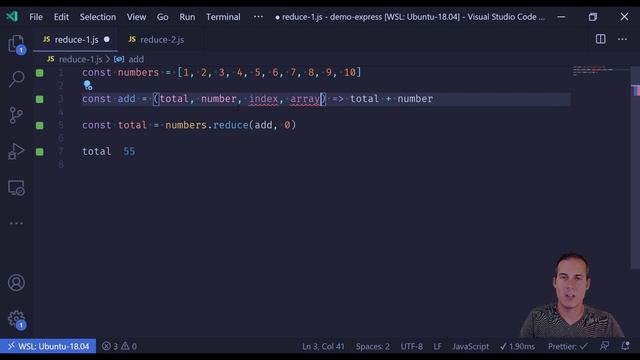Open the Terminal menu

tap(223, 17)
